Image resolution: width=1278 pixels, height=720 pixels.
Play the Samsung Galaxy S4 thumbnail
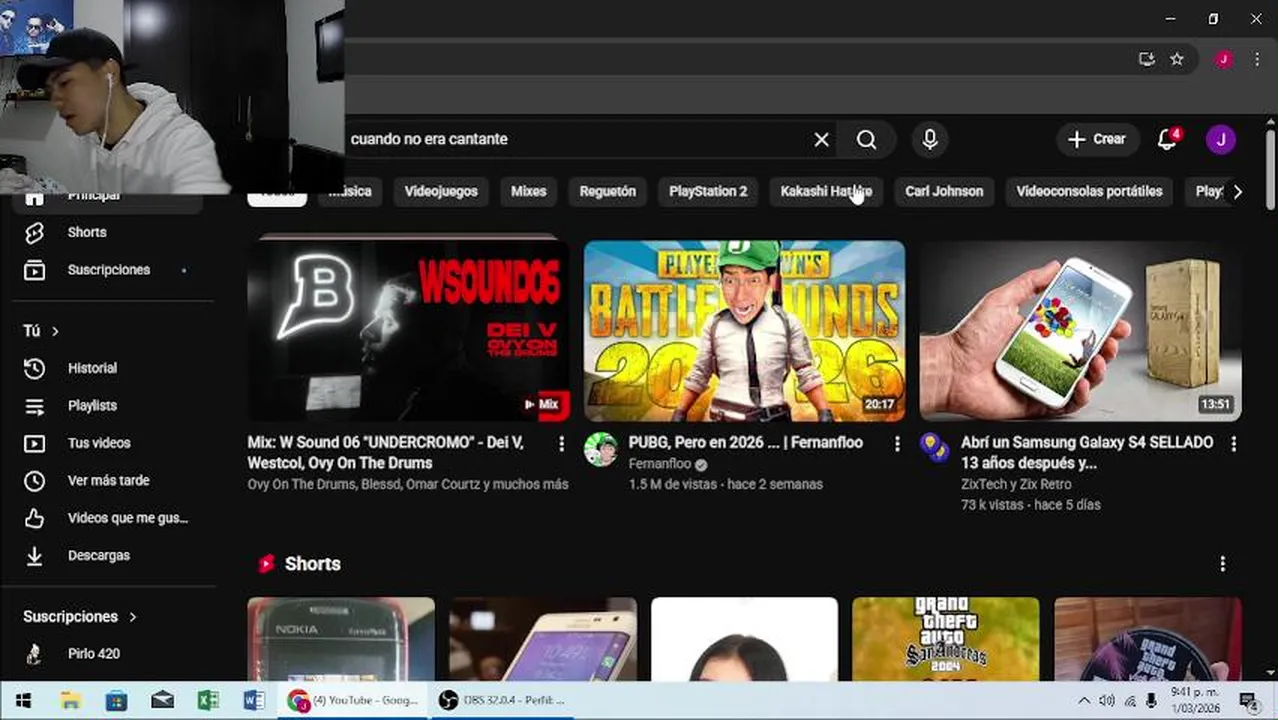pyautogui.click(x=1080, y=331)
